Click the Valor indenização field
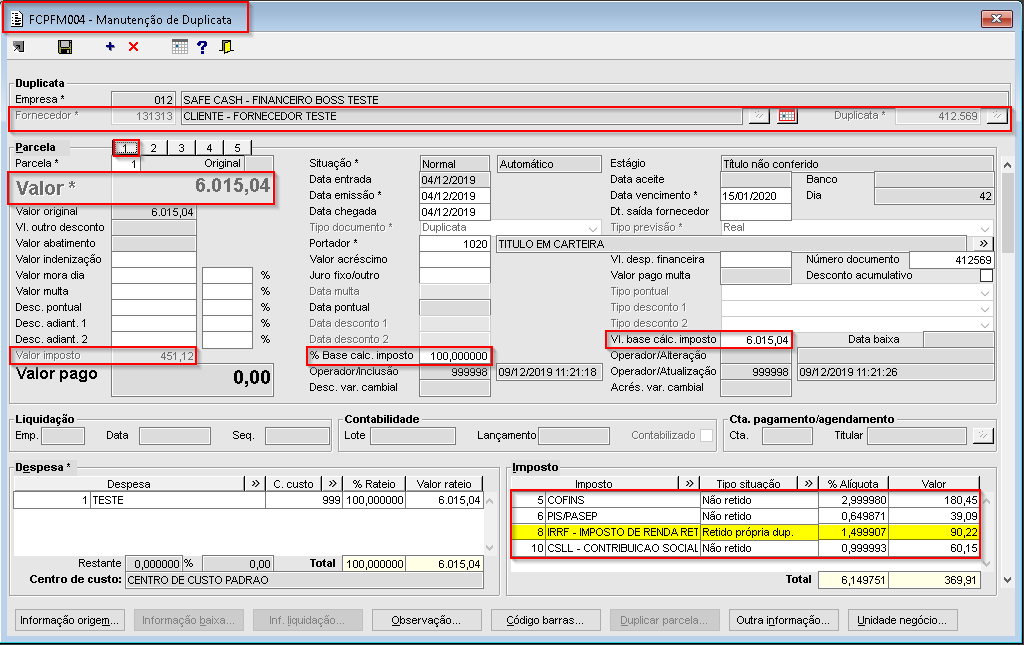This screenshot has width=1024, height=645. pyautogui.click(x=153, y=259)
